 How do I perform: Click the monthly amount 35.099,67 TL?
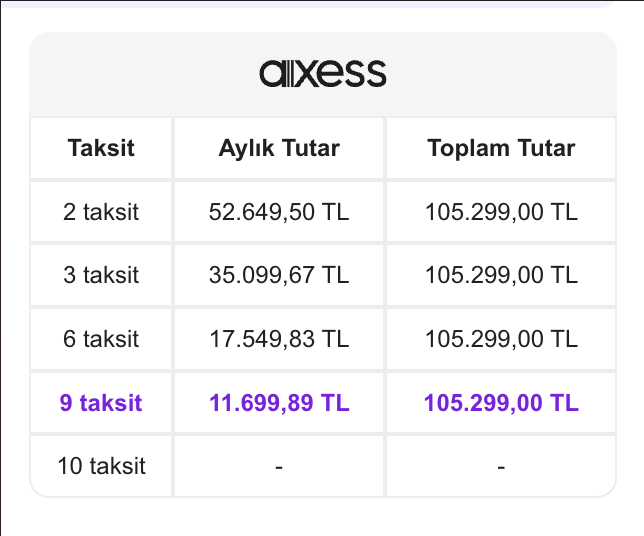(279, 275)
